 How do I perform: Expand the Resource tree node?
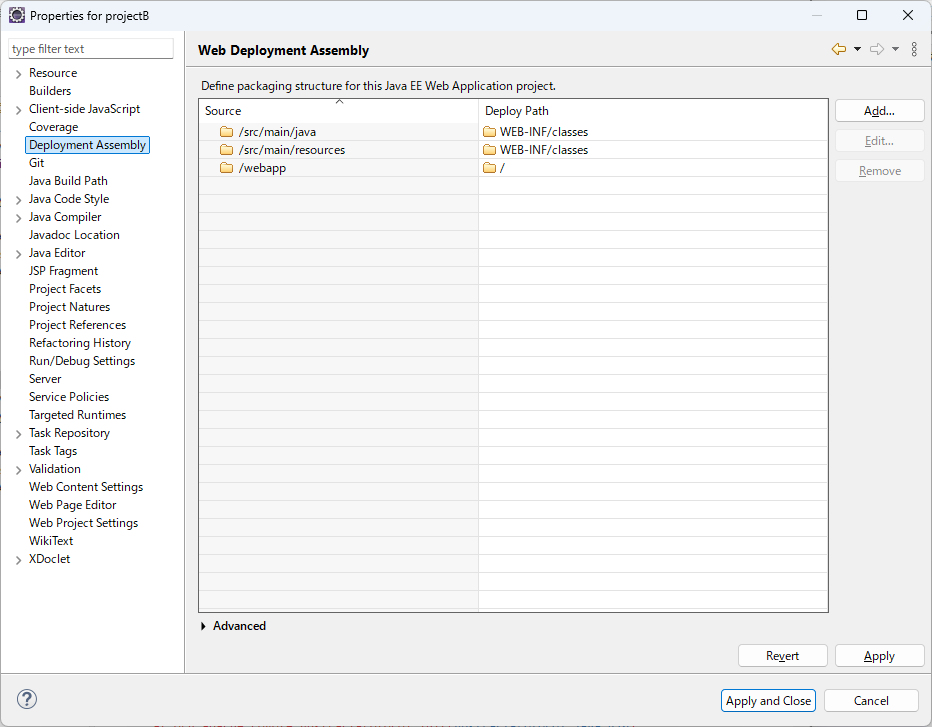point(18,72)
